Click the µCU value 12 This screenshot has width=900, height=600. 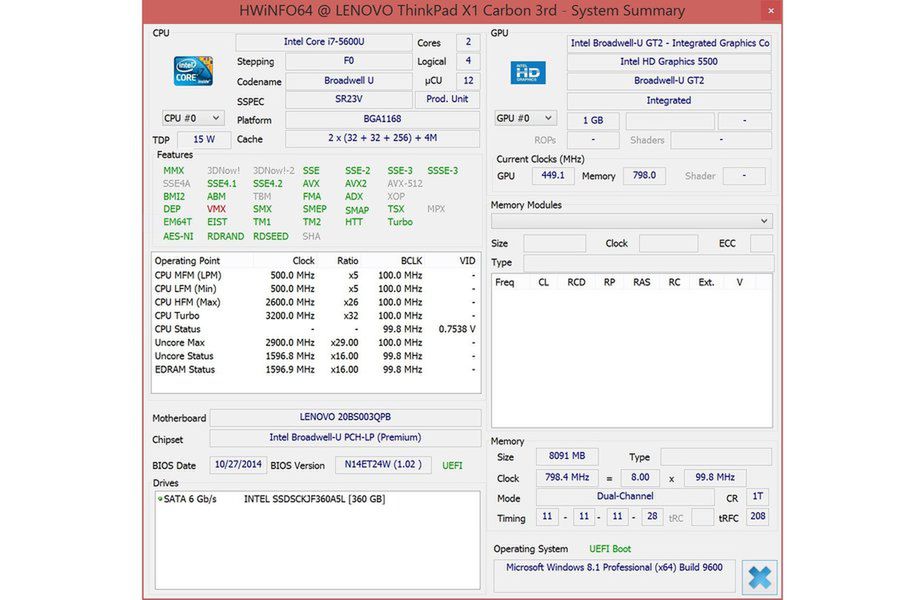[x=468, y=80]
